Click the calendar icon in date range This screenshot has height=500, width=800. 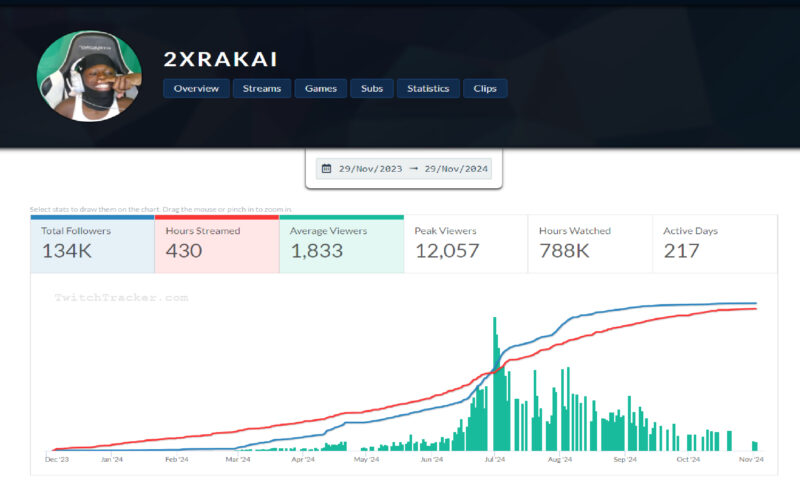(327, 168)
